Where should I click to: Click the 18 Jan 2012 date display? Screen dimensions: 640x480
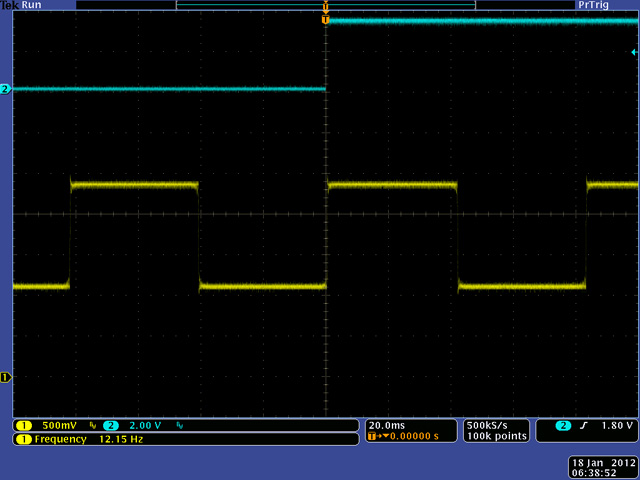600,463
